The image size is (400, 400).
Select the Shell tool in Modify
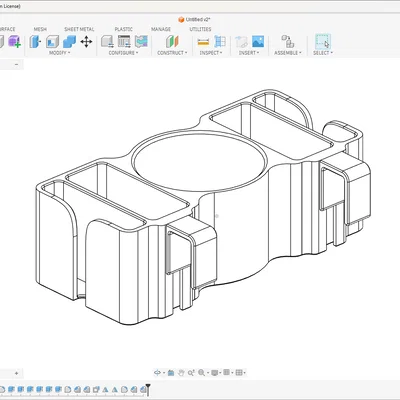[x=52, y=42]
